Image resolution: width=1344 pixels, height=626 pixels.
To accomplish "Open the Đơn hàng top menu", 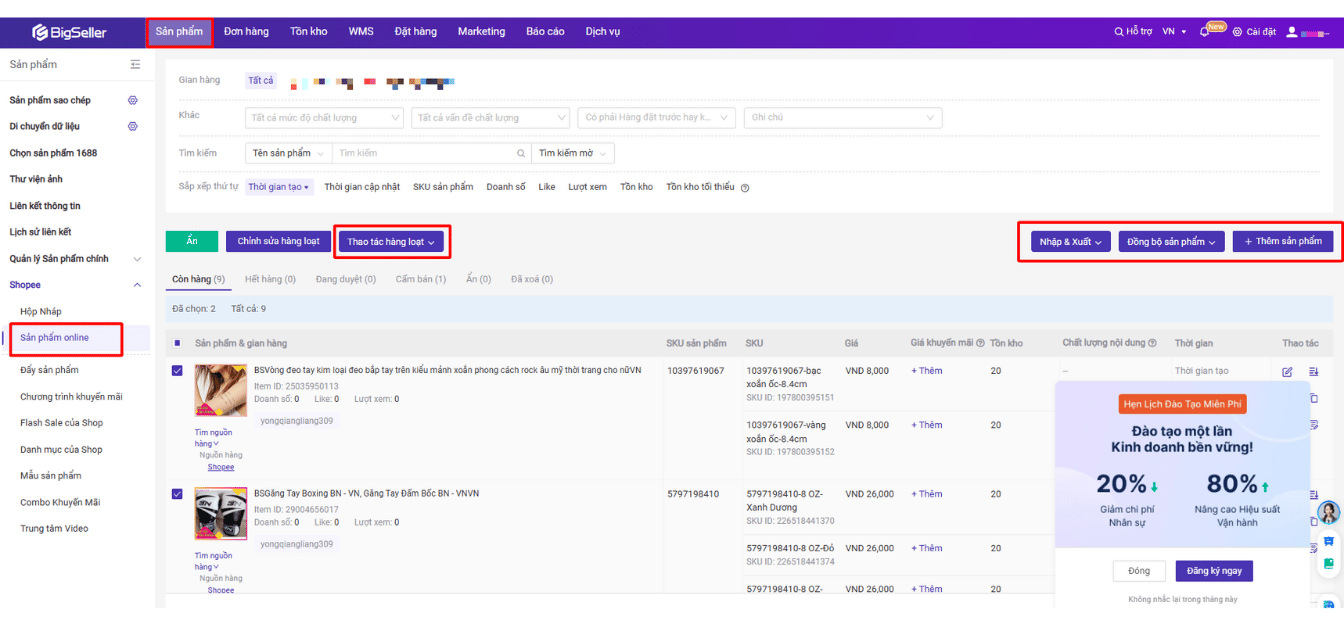I will click(246, 32).
